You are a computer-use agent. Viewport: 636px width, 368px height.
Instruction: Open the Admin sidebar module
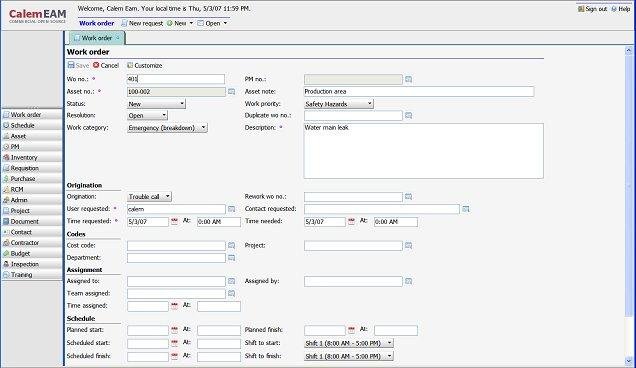click(x=32, y=200)
